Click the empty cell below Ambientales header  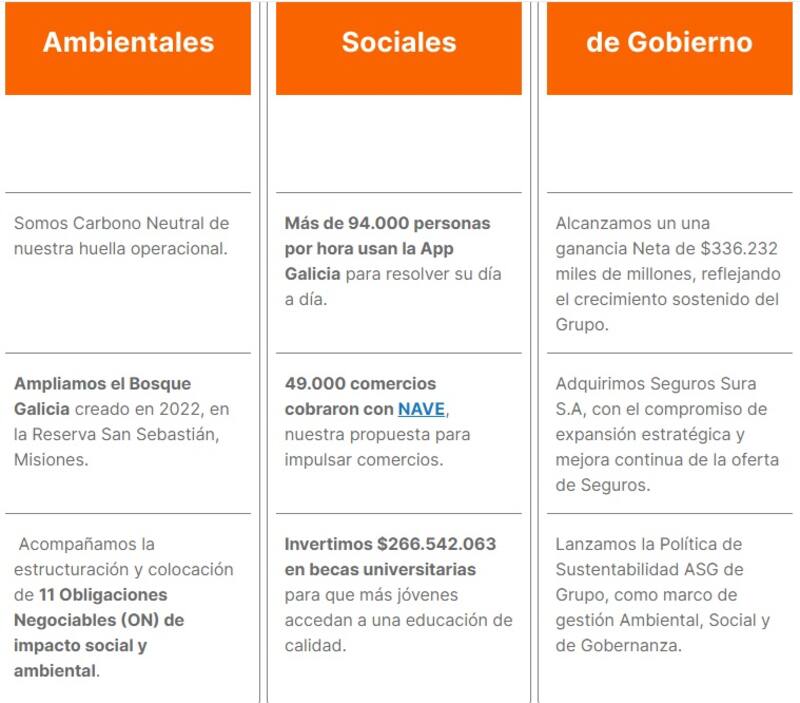tap(128, 143)
